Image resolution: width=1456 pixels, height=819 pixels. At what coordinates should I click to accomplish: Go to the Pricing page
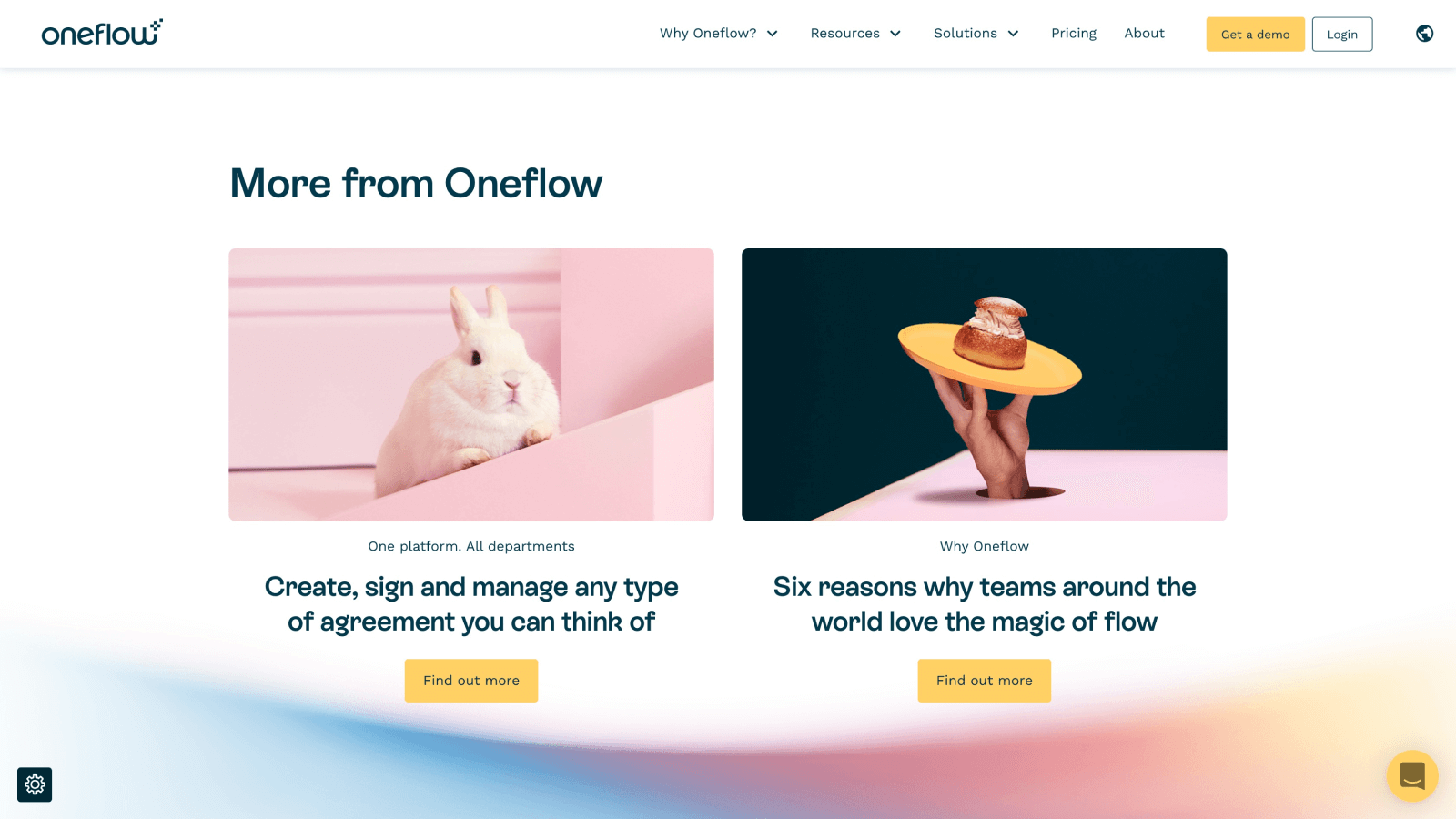click(1074, 34)
